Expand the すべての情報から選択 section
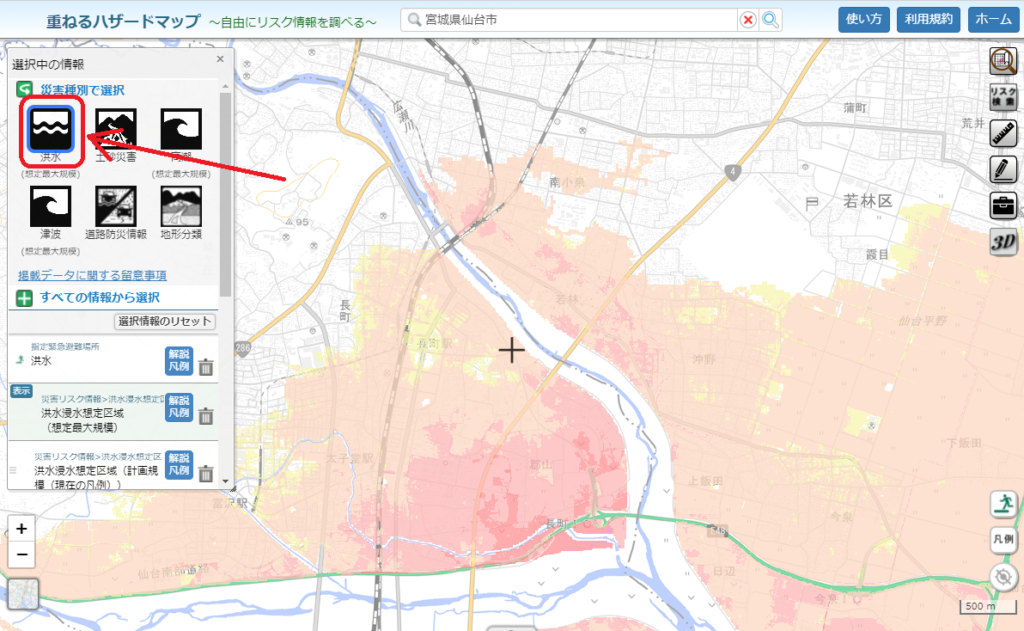 pyautogui.click(x=24, y=298)
